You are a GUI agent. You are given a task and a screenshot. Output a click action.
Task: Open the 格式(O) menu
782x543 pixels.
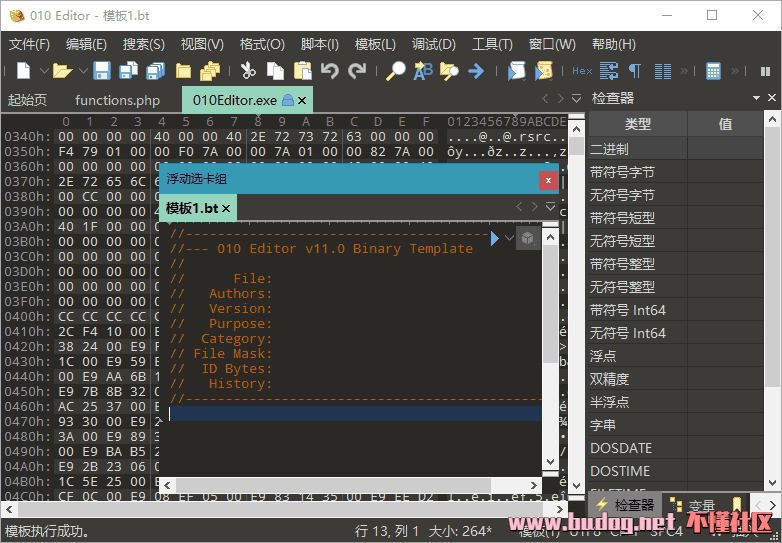click(262, 44)
